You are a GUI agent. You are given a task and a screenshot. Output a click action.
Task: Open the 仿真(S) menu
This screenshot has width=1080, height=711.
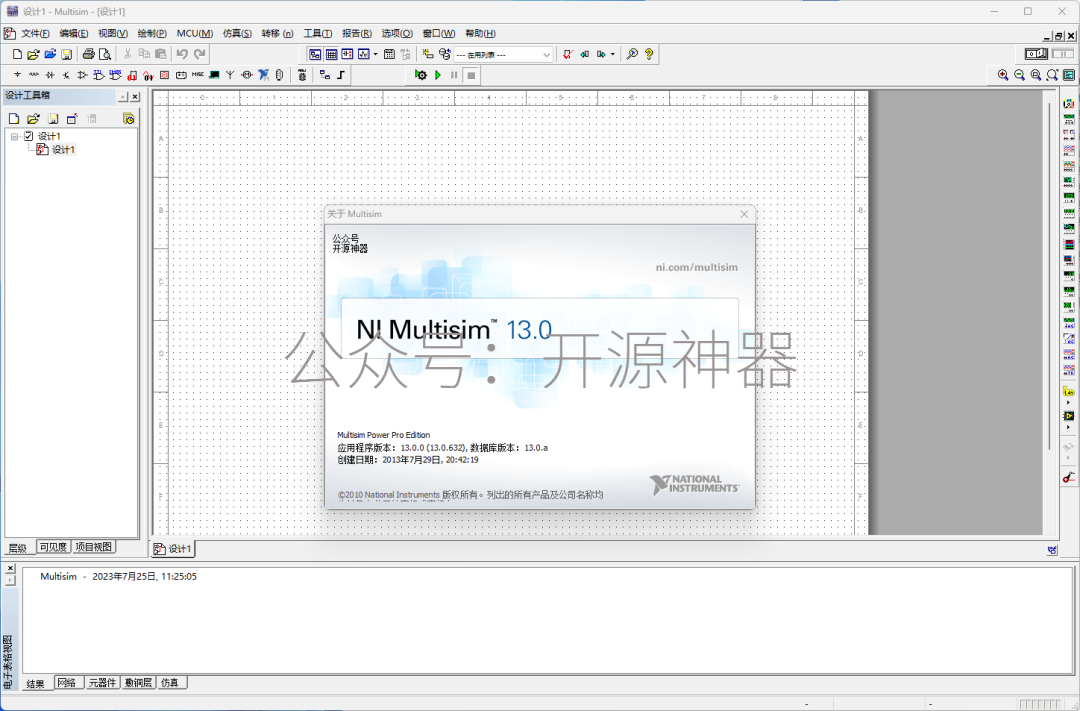(237, 33)
